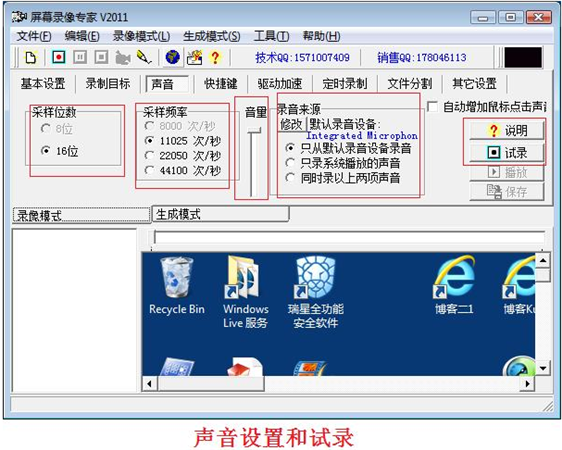Viewport: 562px width, 450px height.
Task: Open the 博客二1 Internet Explorer shortcut
Action: [454, 285]
